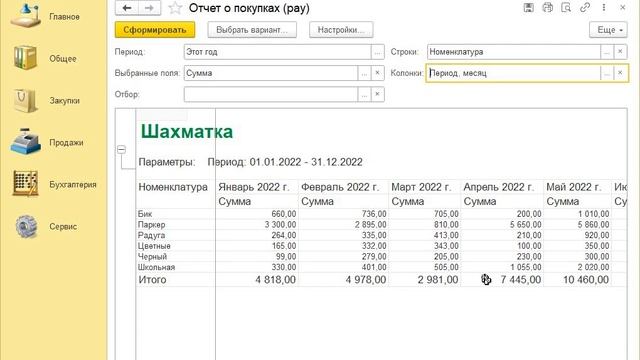The height and width of the screenshot is (360, 640).
Task: Click the Строки field with Номенклатура
Action: pyautogui.click(x=513, y=52)
